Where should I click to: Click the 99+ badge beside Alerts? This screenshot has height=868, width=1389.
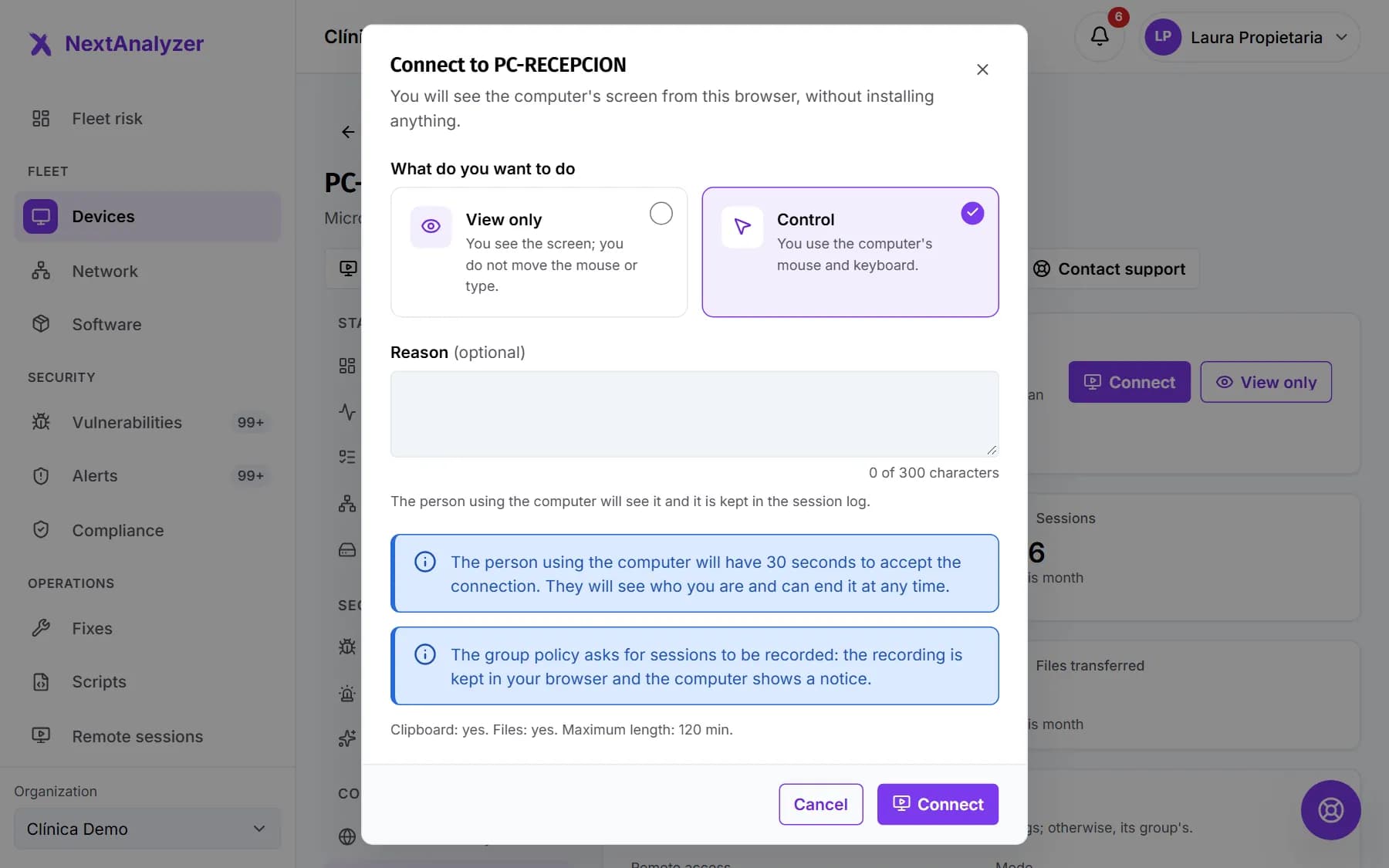point(251,476)
